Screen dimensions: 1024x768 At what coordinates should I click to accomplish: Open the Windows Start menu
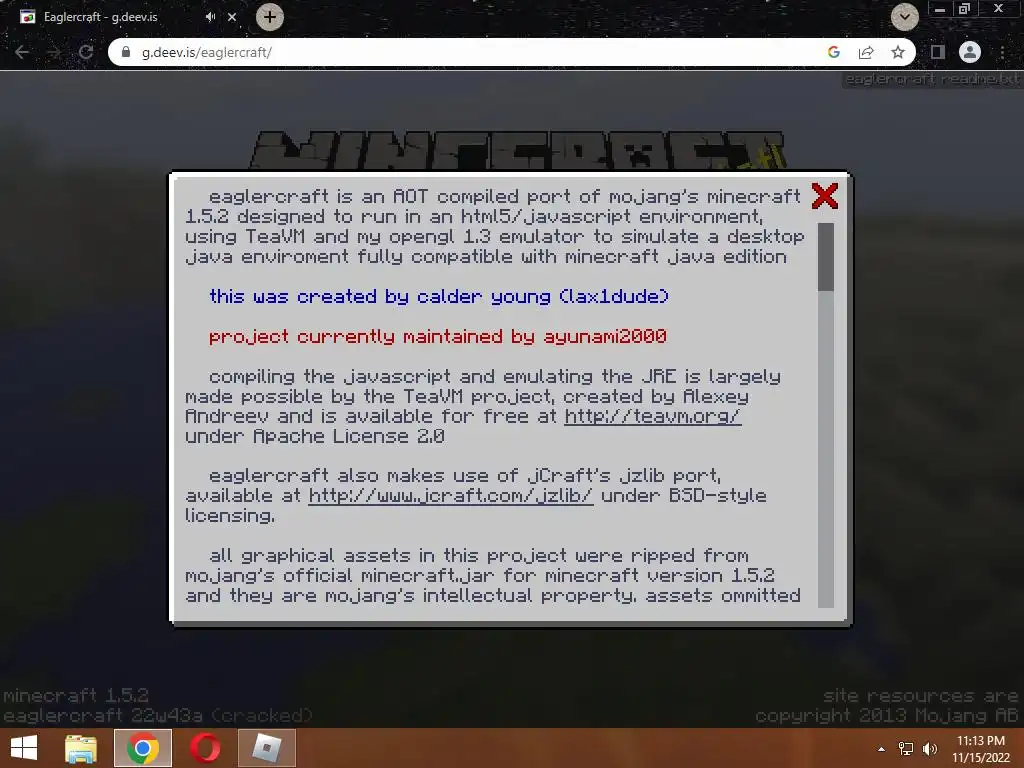coord(24,748)
